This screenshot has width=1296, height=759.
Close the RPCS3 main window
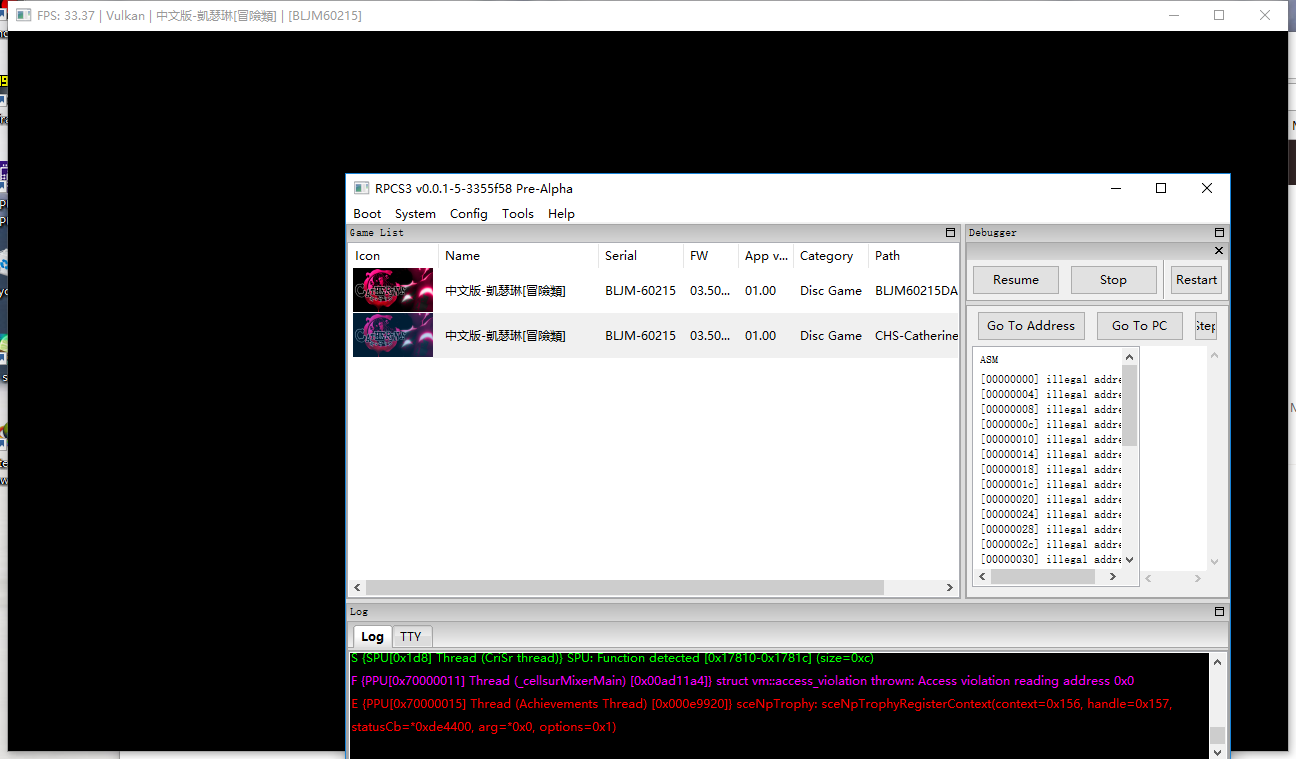point(1207,188)
